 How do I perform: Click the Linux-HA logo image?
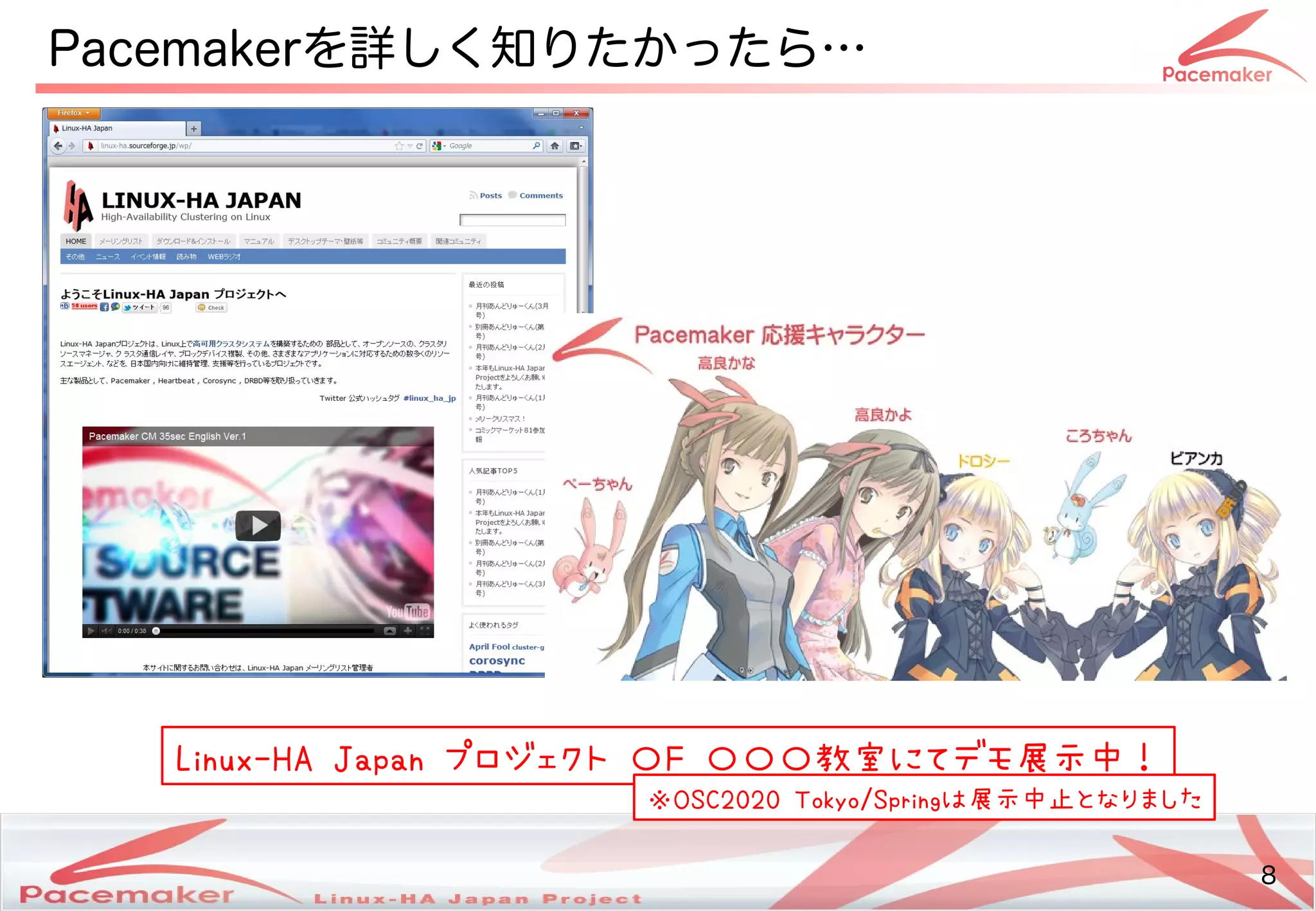pos(78,206)
